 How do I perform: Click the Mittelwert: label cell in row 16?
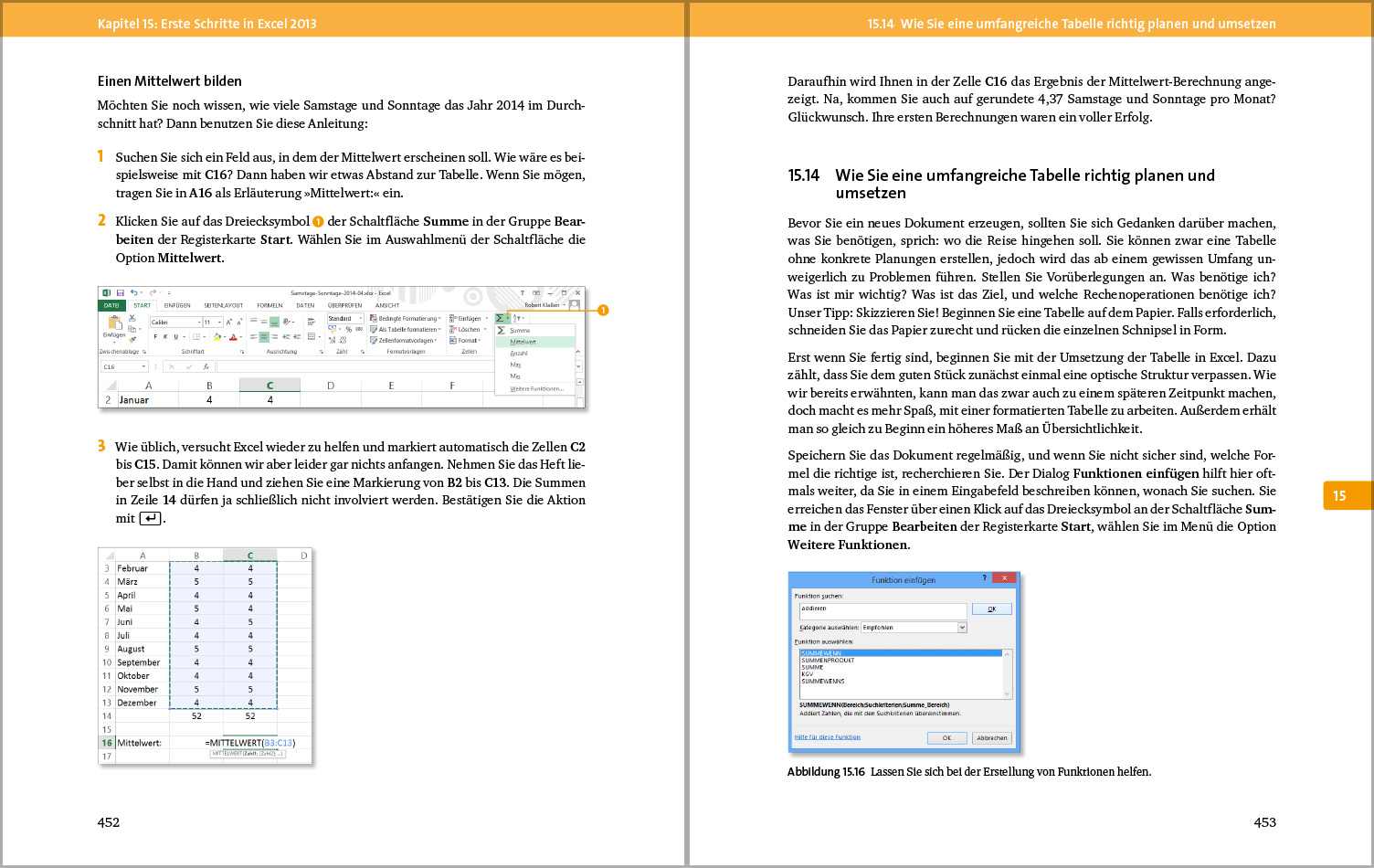(x=142, y=743)
